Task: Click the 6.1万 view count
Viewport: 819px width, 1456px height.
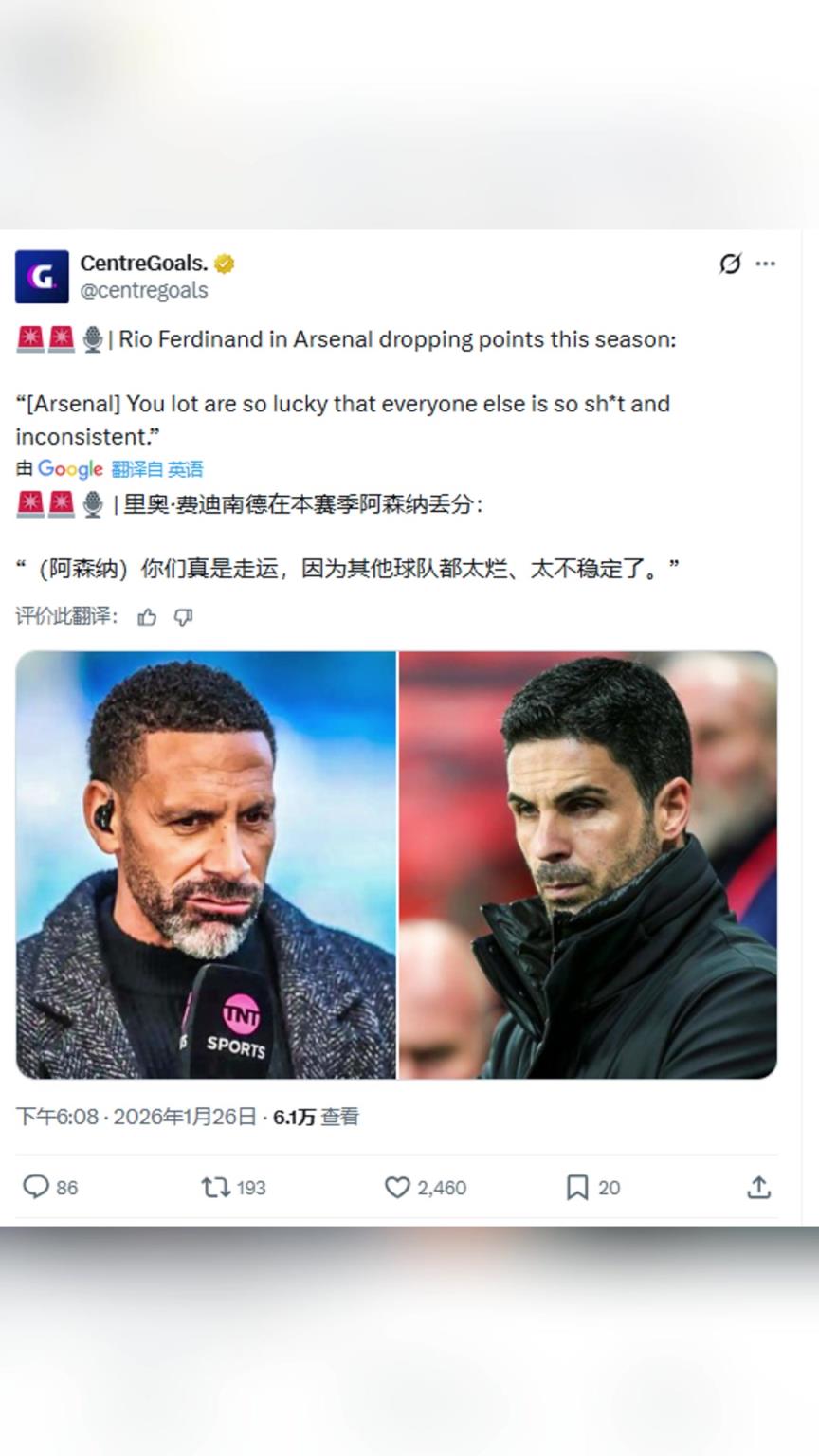Action: (x=294, y=1117)
